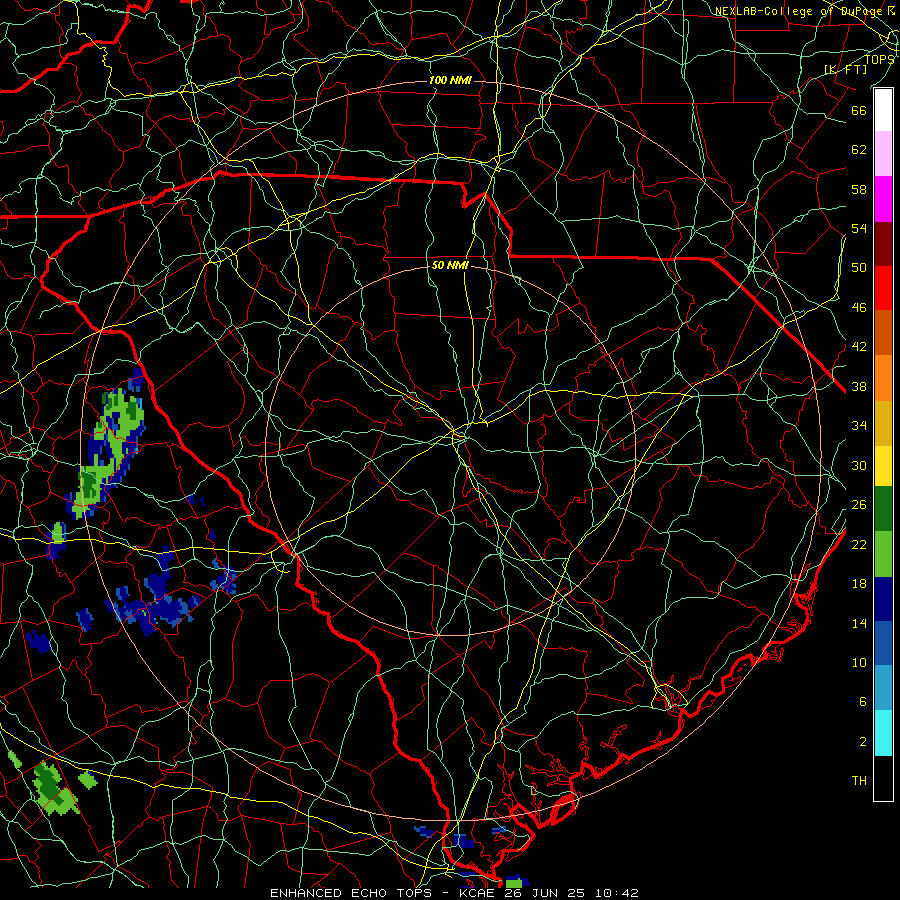Pick the gold mustard legend swatch
900x900 pixels.
coord(883,422)
